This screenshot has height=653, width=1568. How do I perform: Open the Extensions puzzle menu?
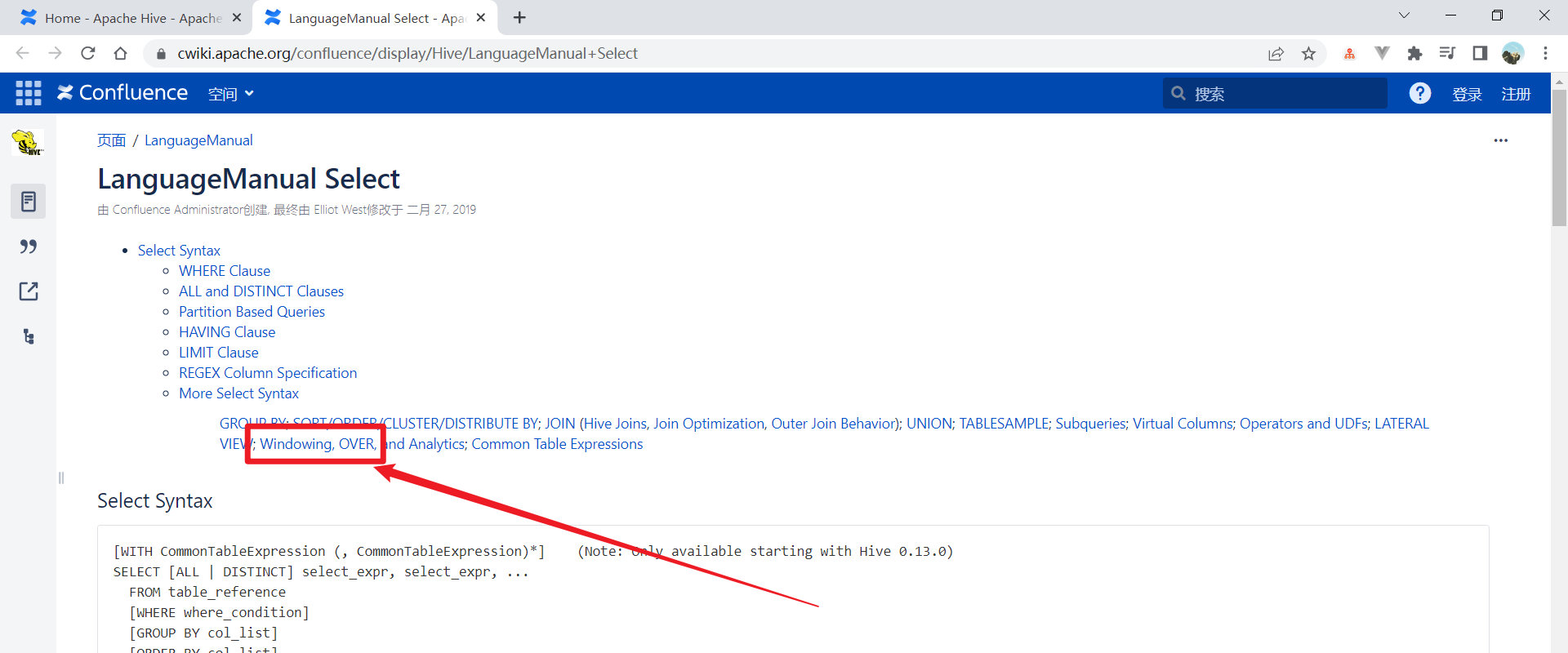[x=1414, y=54]
